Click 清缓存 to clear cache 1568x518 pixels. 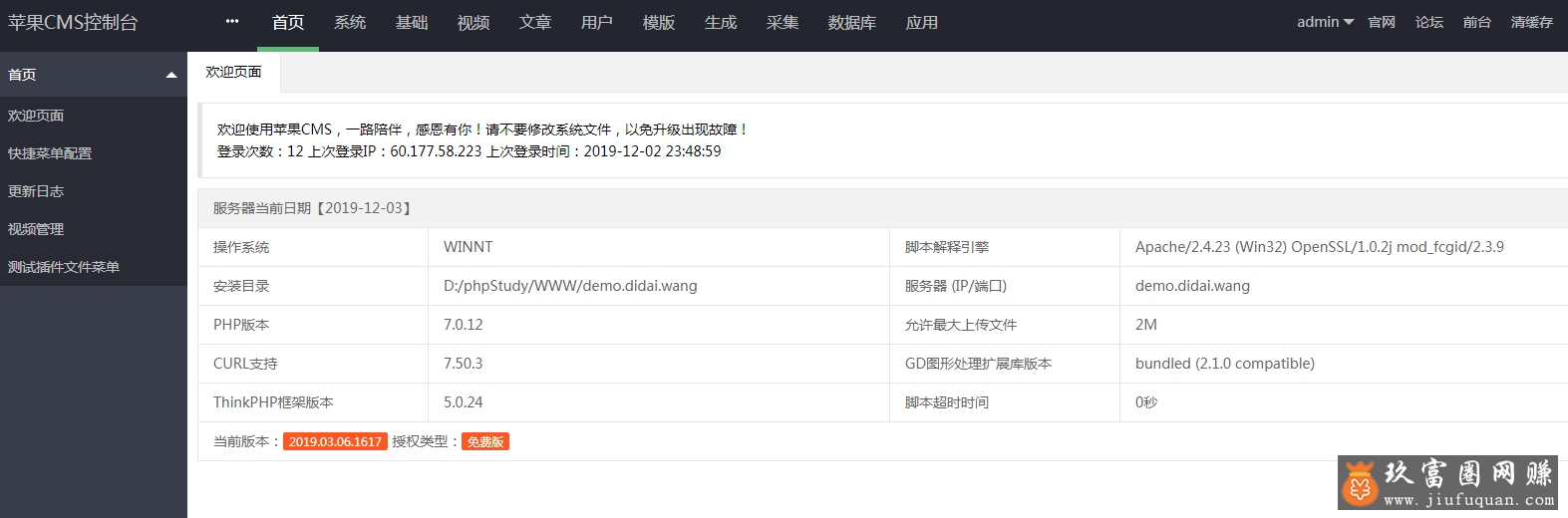click(1532, 22)
